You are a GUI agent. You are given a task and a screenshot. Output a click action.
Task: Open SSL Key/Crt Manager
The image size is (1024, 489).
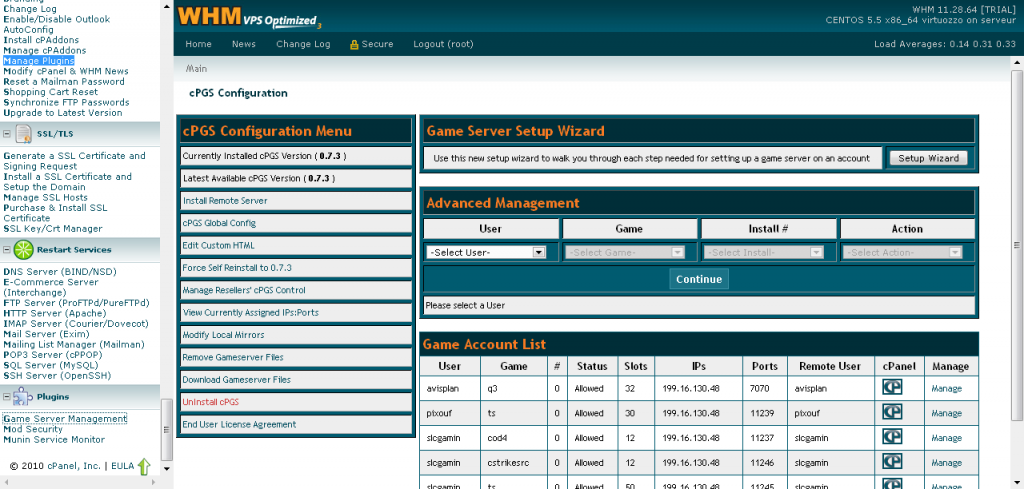tap(53, 229)
